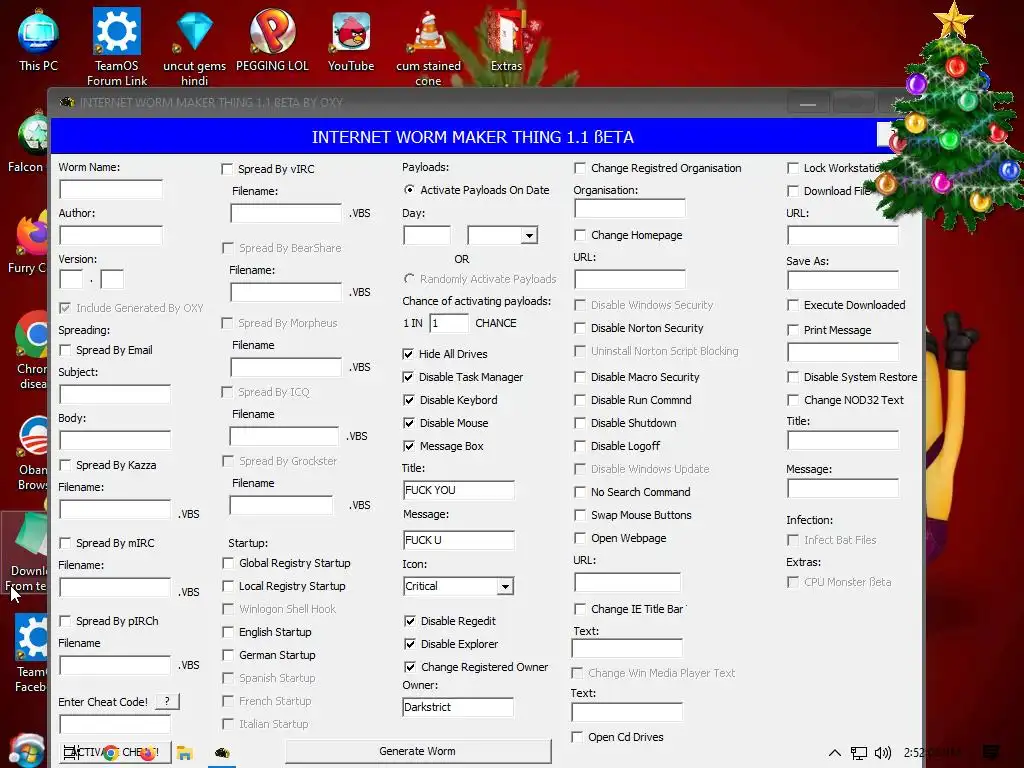Click the Generate Worm button
This screenshot has width=1024, height=768.
coord(418,751)
